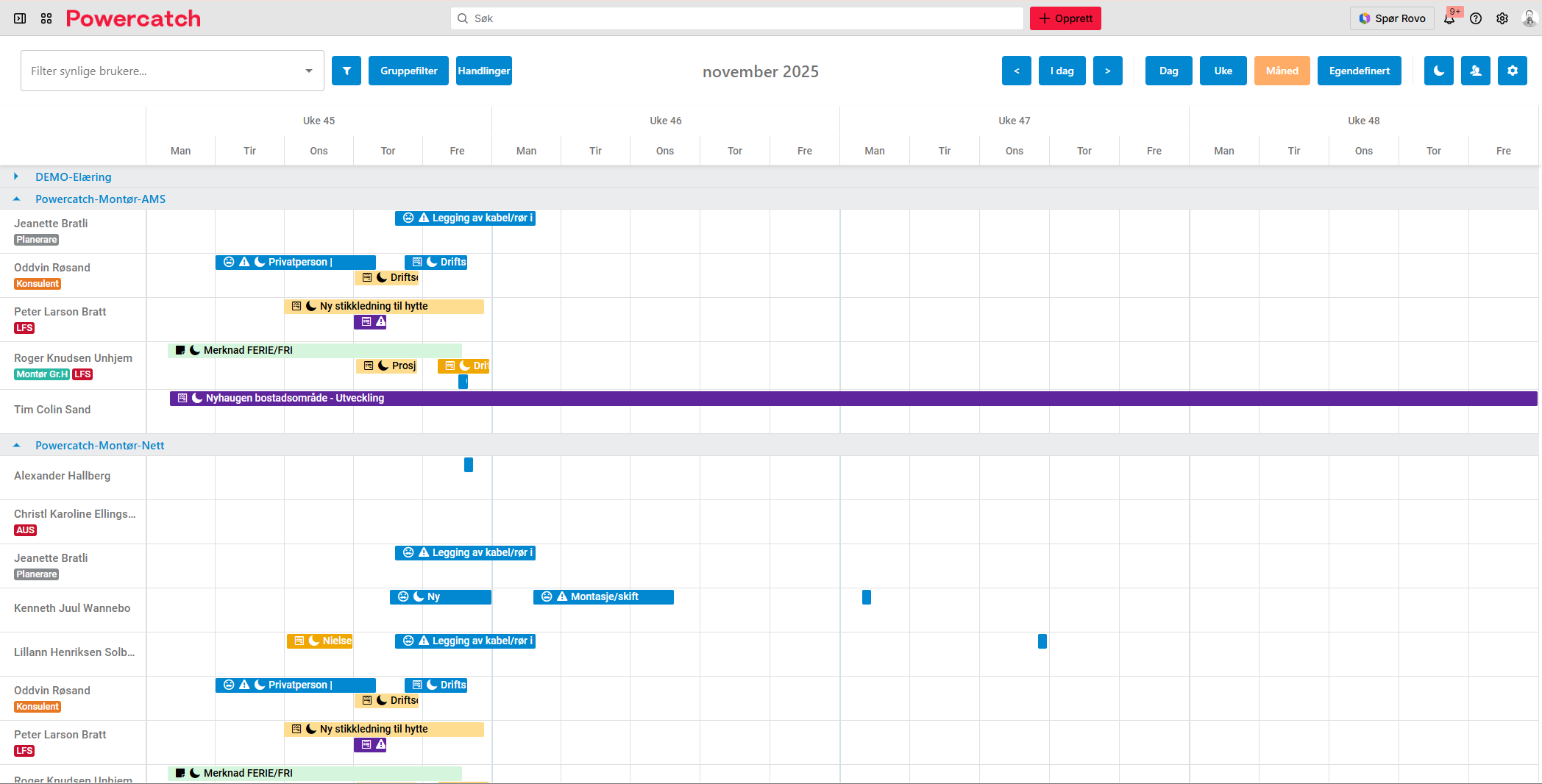Open the notifications bell
This screenshot has width=1542, height=784.
[1449, 19]
